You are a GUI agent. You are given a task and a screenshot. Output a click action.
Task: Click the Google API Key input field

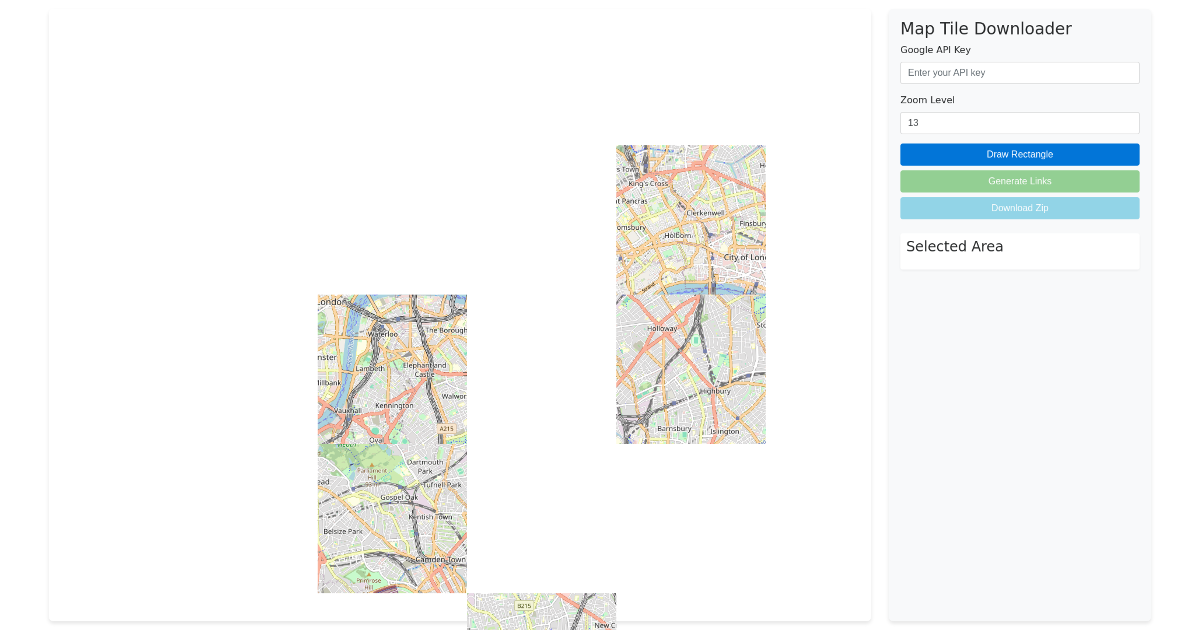1019,73
